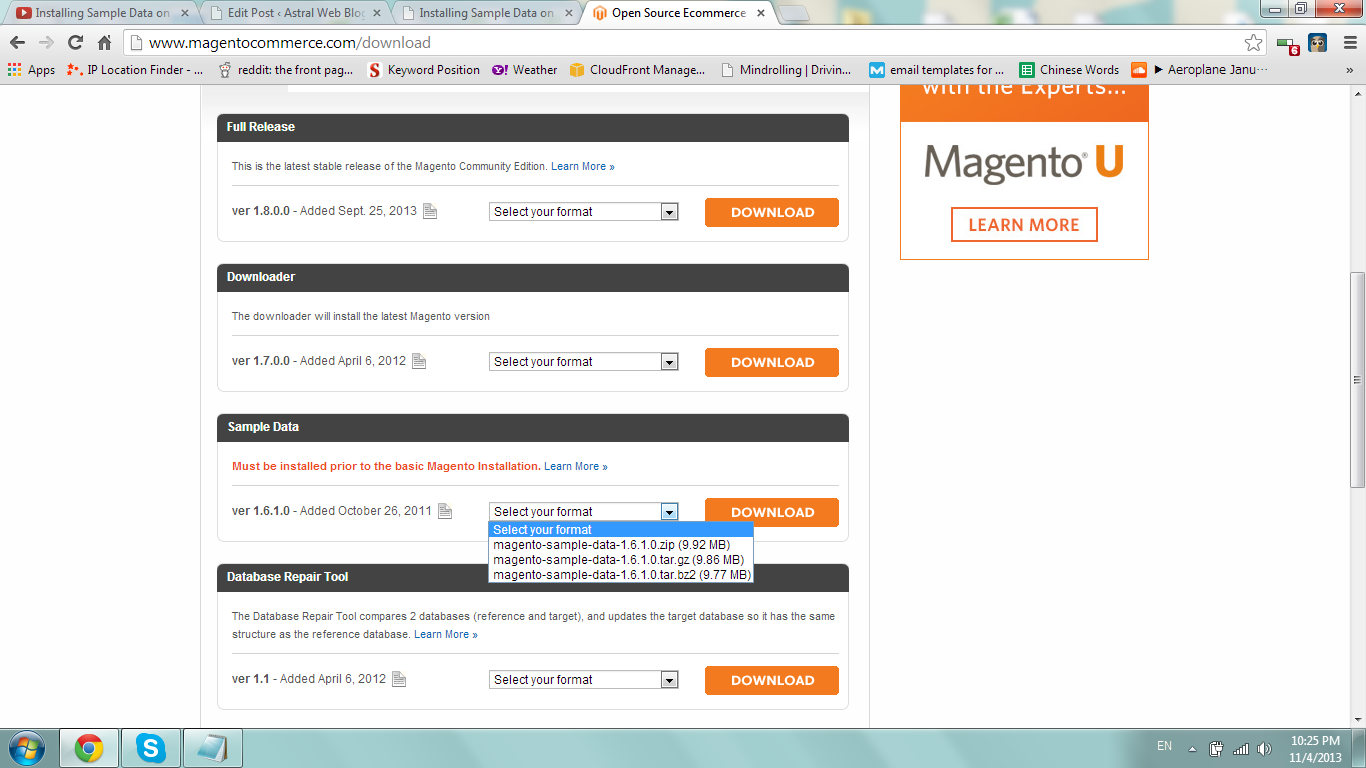
Task: View release notes icon for ver 1.1
Action: (399, 679)
